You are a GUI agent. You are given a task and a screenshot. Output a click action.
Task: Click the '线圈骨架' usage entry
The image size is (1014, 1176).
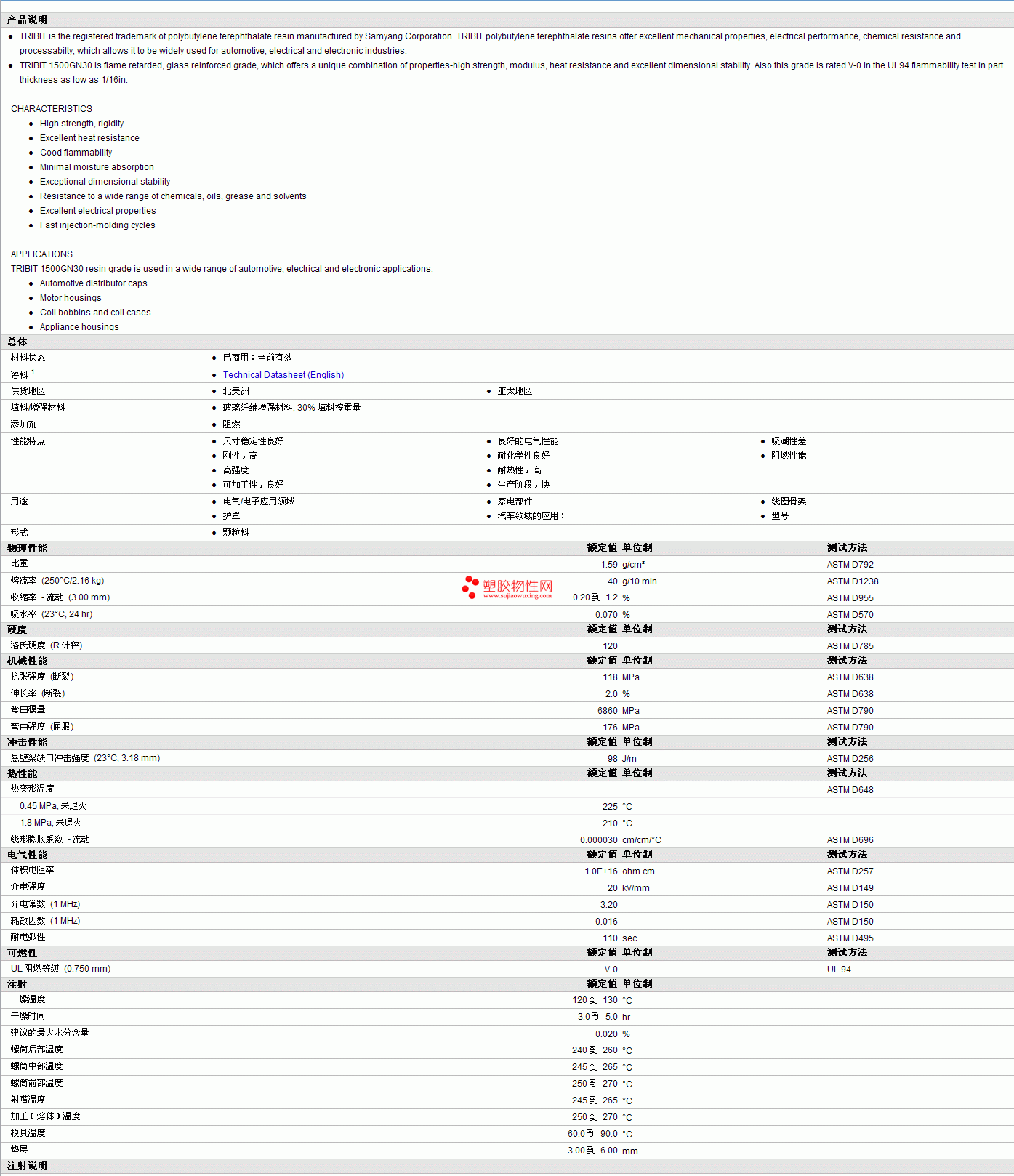(789, 502)
